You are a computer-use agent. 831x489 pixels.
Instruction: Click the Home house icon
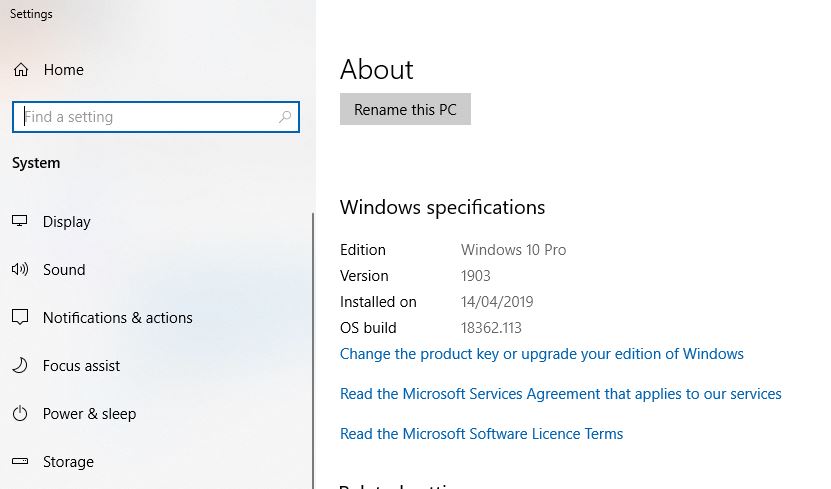point(21,69)
